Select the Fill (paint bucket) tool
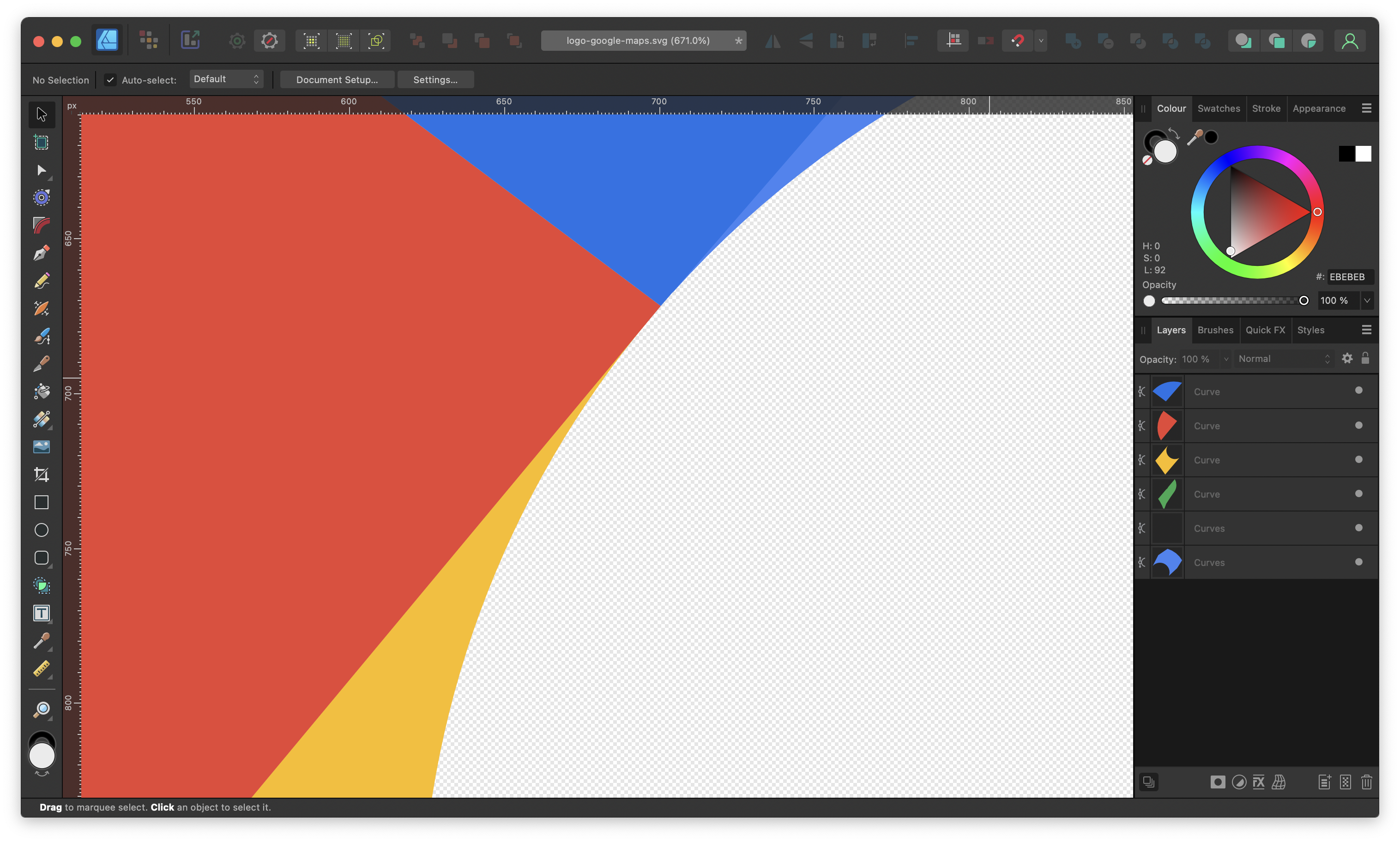Screen dimensions: 1400x842 pyautogui.click(x=42, y=391)
